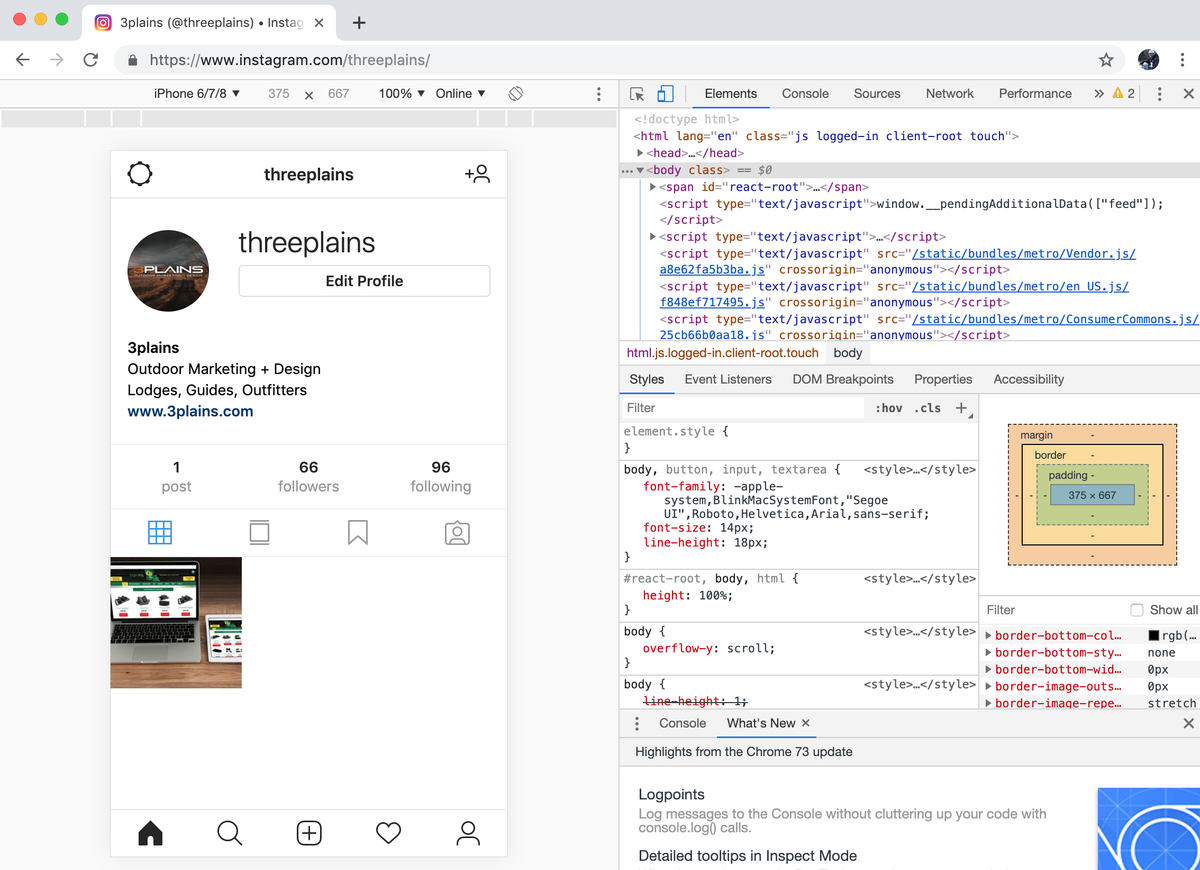Expand the head element node
The image size is (1200, 870).
(640, 153)
